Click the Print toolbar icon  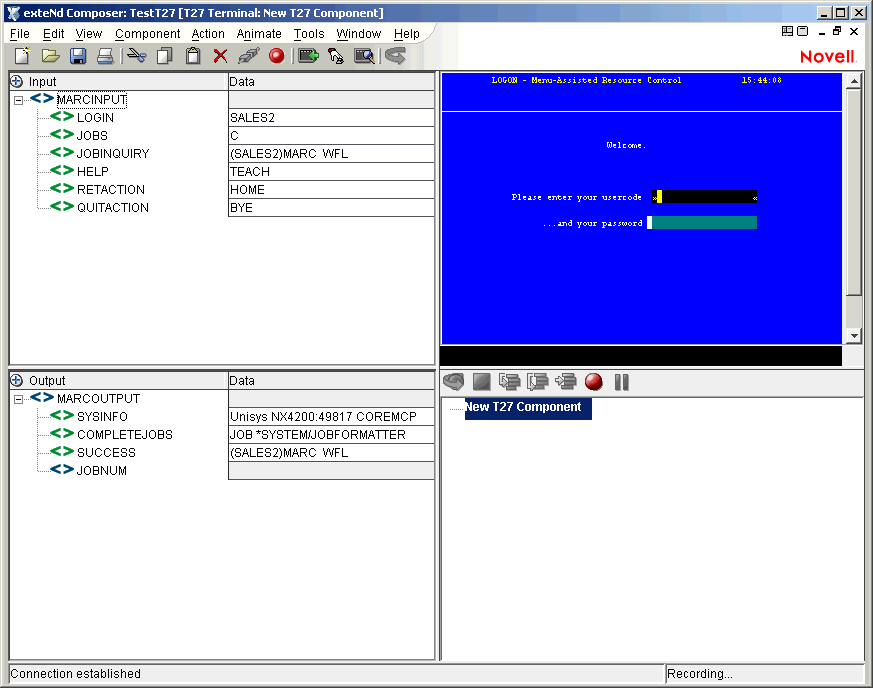tap(105, 56)
